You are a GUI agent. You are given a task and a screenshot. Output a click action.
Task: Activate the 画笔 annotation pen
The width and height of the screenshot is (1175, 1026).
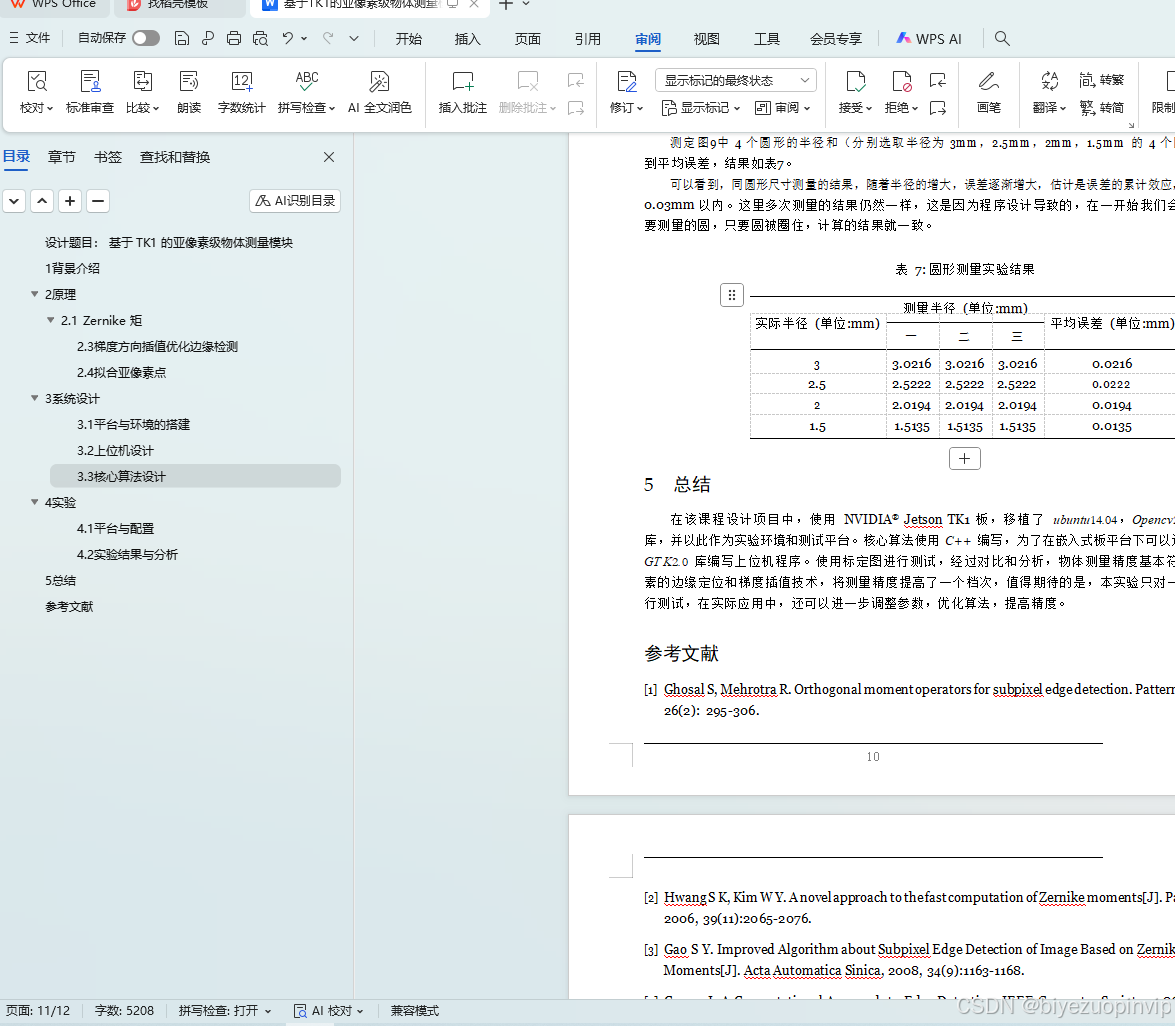pyautogui.click(x=987, y=92)
